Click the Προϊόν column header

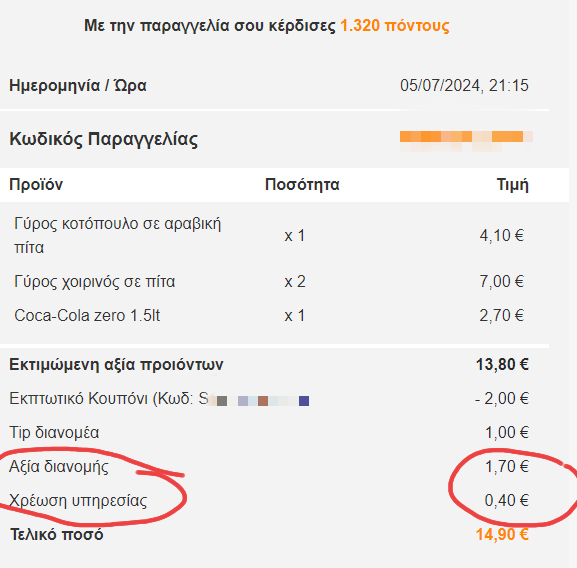coord(36,184)
